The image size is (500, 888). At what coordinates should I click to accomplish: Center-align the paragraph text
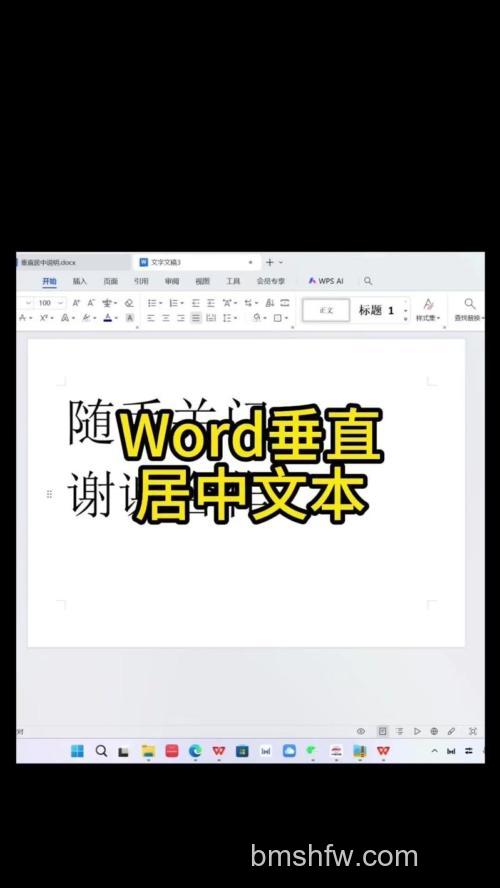[166, 318]
